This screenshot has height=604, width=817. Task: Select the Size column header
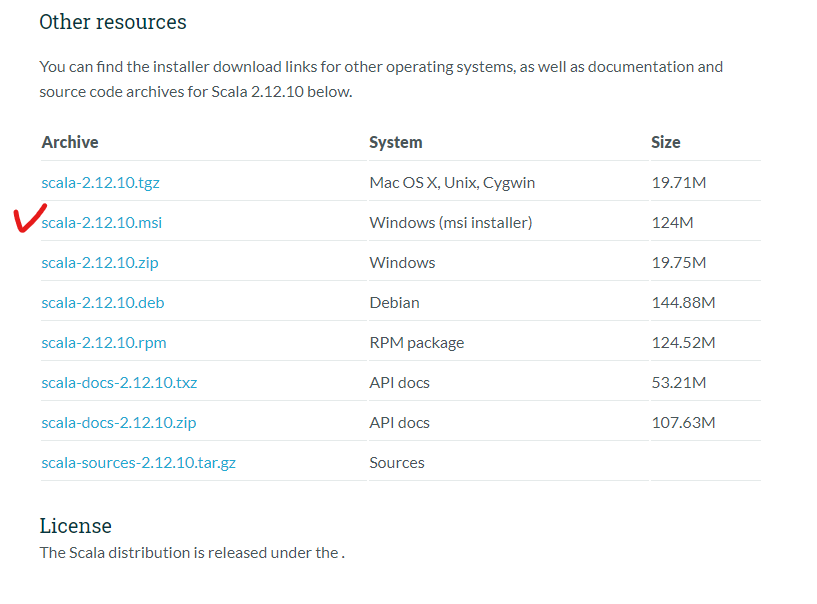(x=666, y=142)
